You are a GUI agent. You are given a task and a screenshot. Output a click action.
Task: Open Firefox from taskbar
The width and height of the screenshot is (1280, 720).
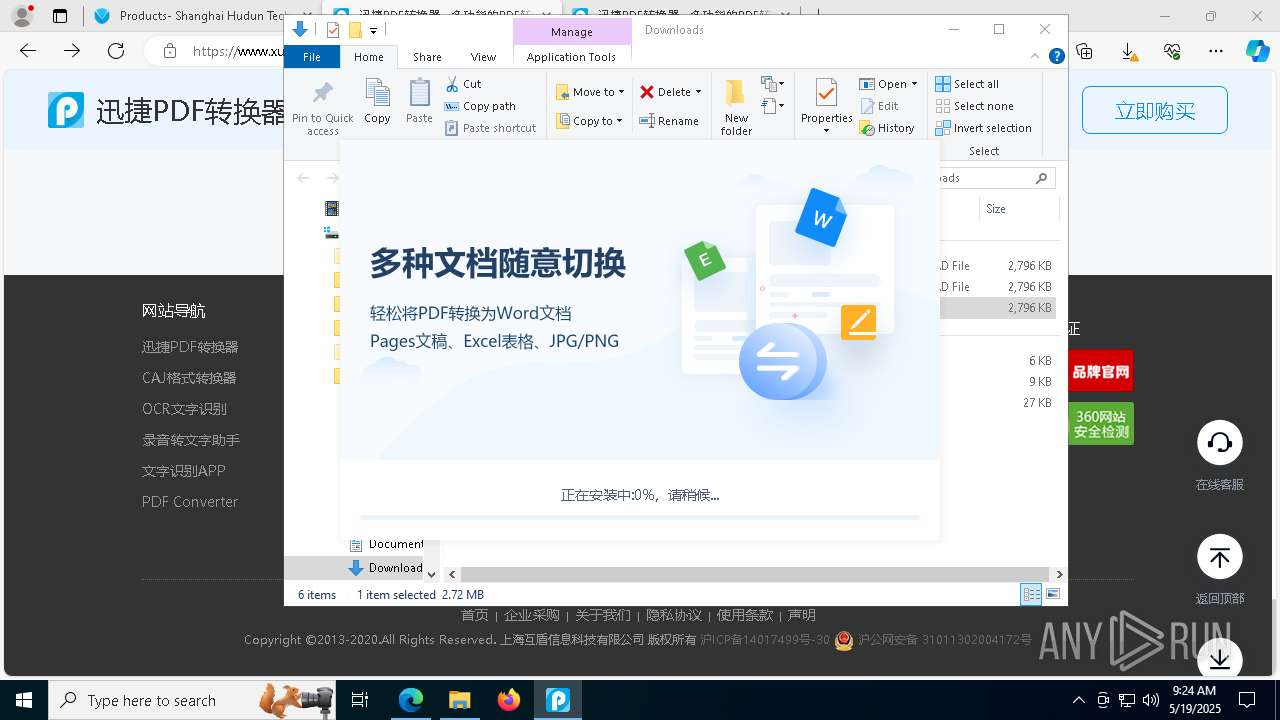click(509, 700)
